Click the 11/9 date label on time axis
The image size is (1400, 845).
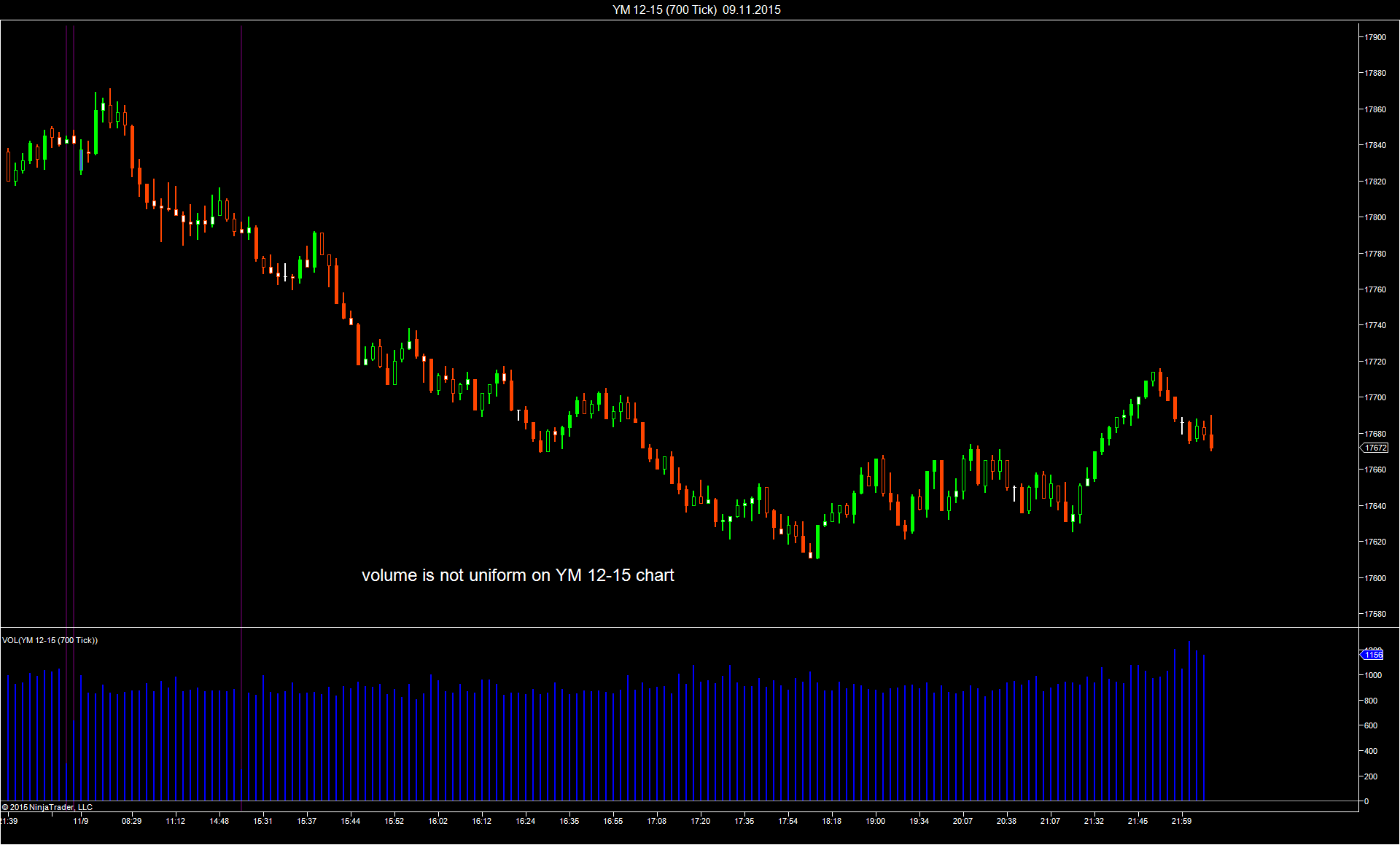(81, 821)
